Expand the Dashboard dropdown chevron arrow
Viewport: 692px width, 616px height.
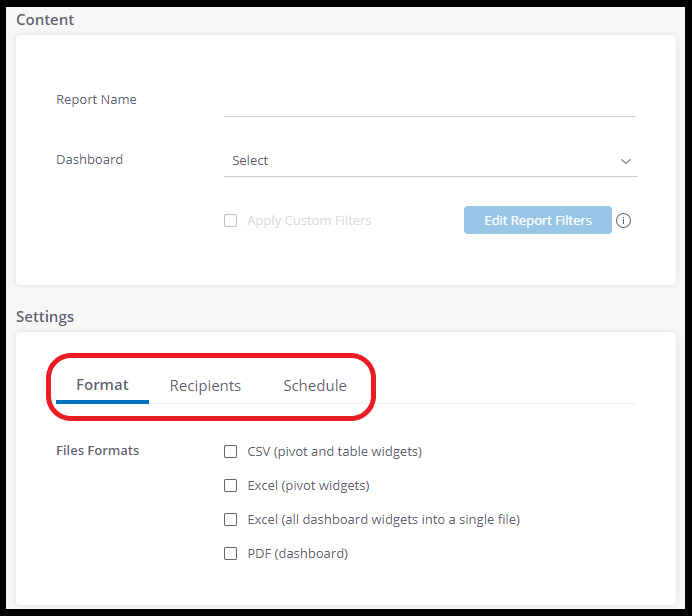(x=625, y=161)
